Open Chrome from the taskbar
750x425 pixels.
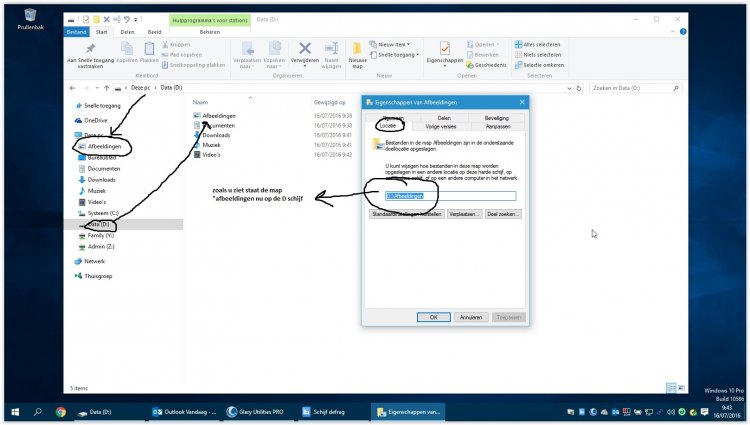click(61, 411)
